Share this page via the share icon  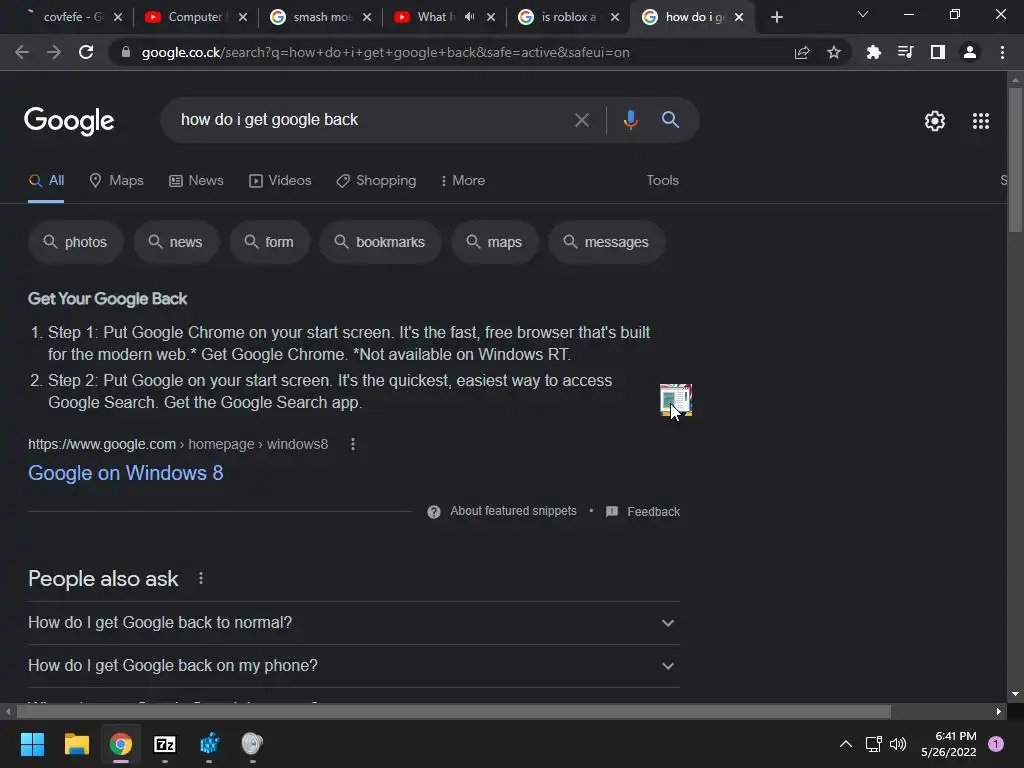click(x=802, y=52)
